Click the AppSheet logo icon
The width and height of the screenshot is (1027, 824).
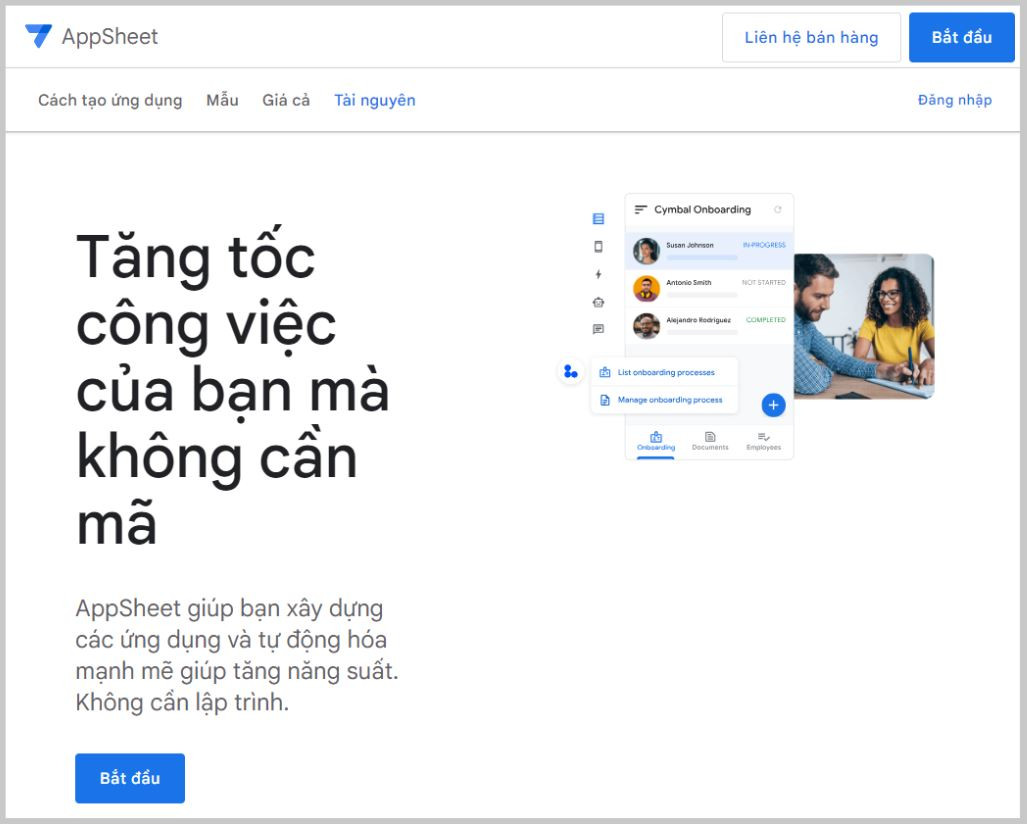[x=39, y=36]
